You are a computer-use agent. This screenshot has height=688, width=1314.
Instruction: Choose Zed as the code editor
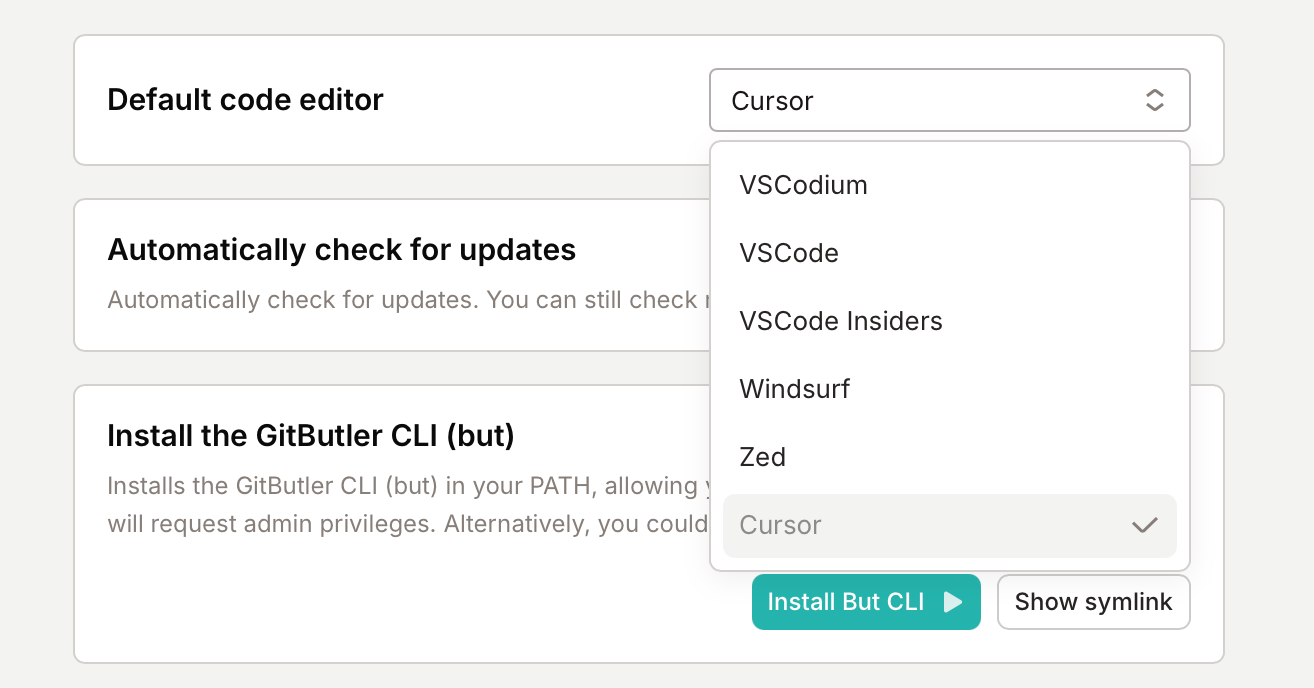(950, 457)
